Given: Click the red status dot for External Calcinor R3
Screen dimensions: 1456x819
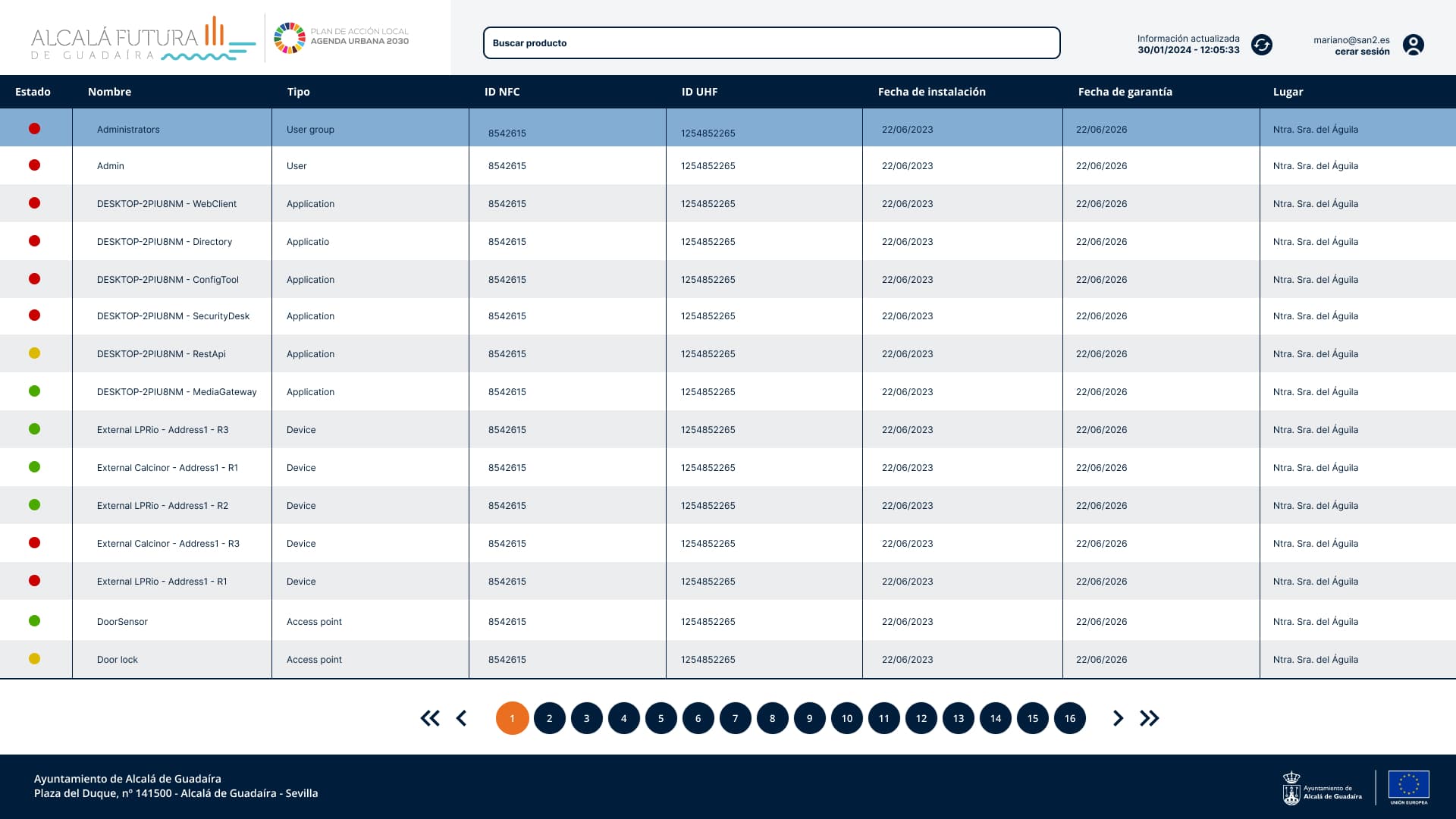Looking at the screenshot, I should point(34,543).
